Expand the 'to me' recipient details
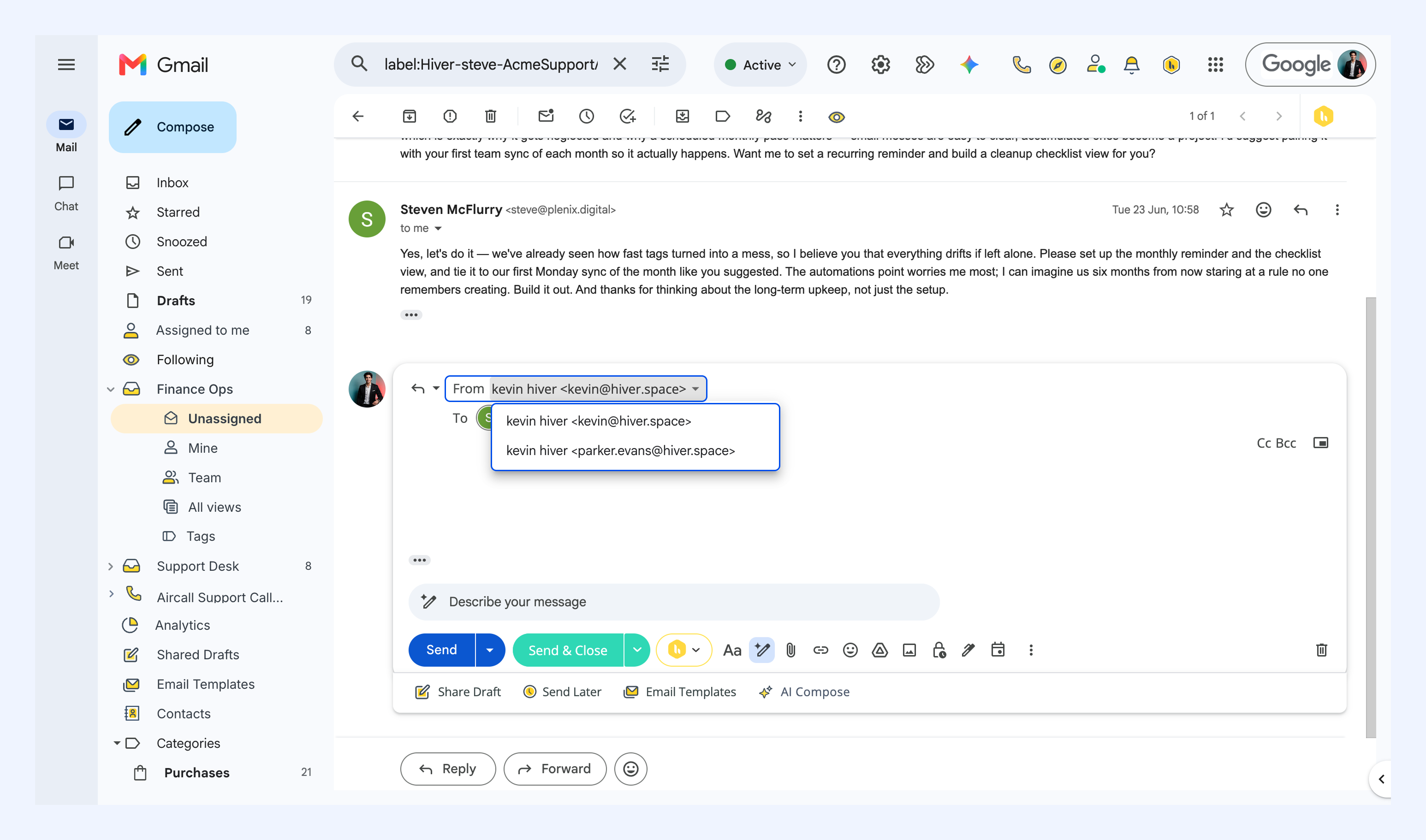Image resolution: width=1426 pixels, height=840 pixels. 438,228
